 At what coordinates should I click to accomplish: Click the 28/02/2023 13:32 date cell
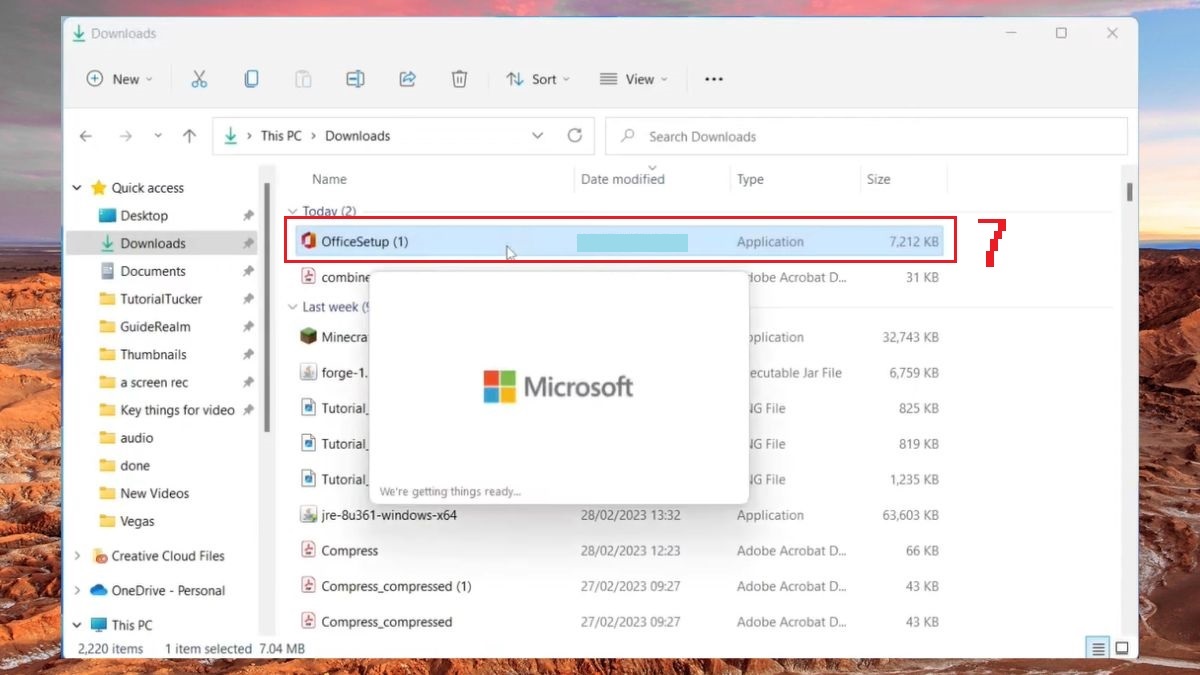pyautogui.click(x=630, y=515)
